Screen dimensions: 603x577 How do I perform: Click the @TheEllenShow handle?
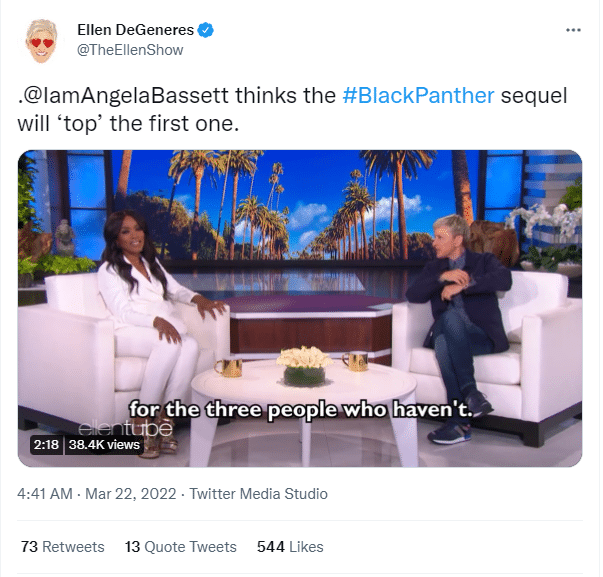tap(130, 50)
